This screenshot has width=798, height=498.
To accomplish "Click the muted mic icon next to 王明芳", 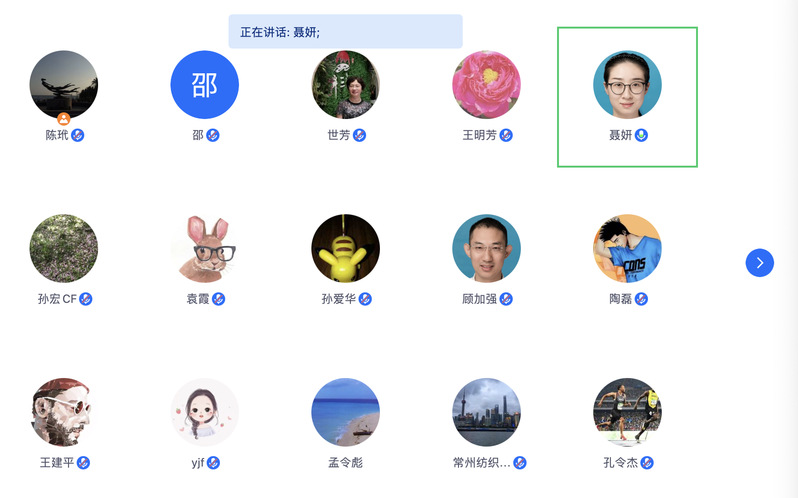I will (506, 135).
